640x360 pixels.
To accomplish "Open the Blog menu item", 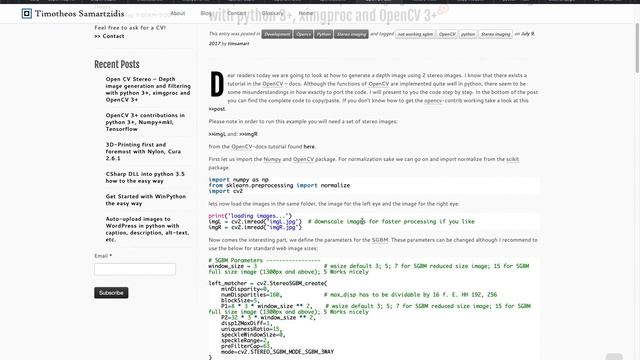I will (206, 13).
